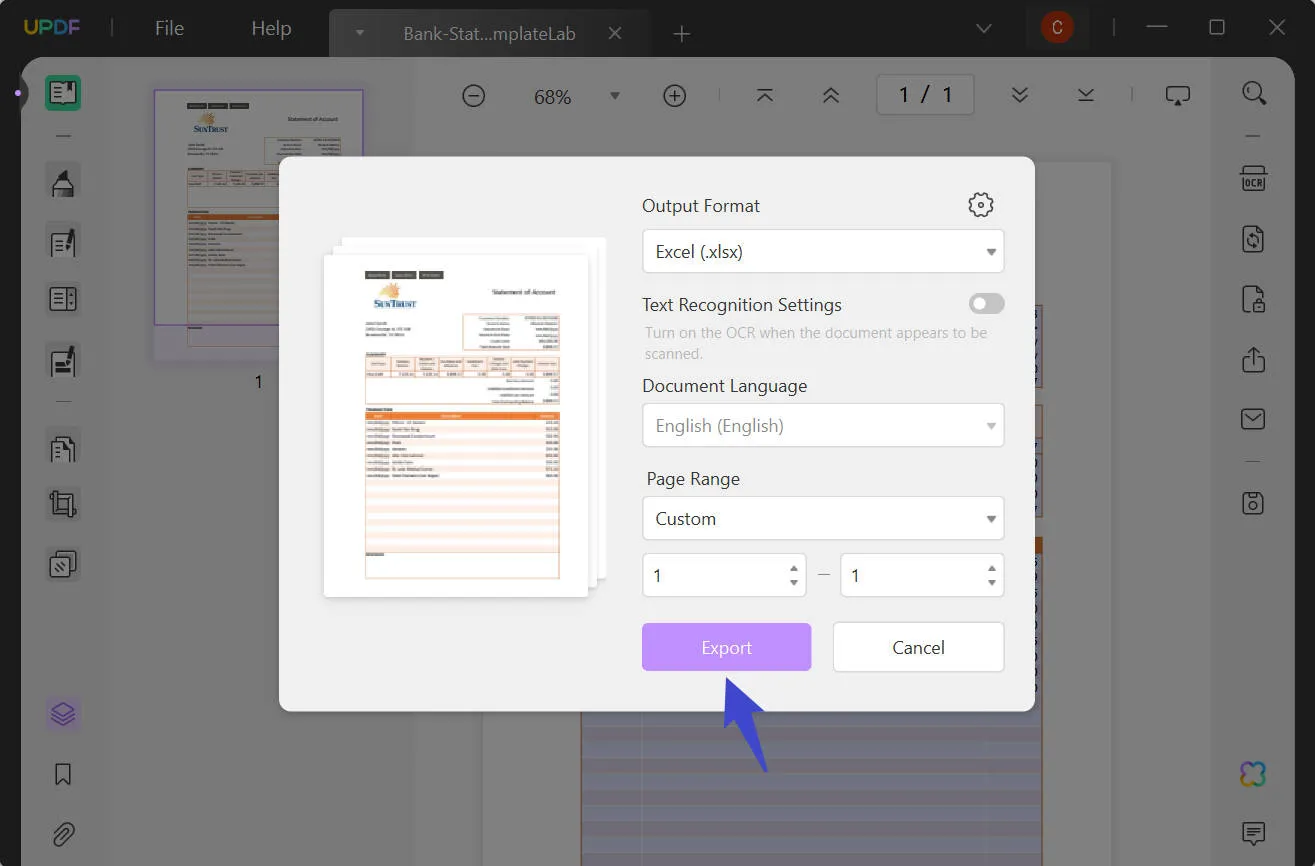Open the Output Format Excel dropdown
This screenshot has width=1315, height=866.
tap(823, 252)
